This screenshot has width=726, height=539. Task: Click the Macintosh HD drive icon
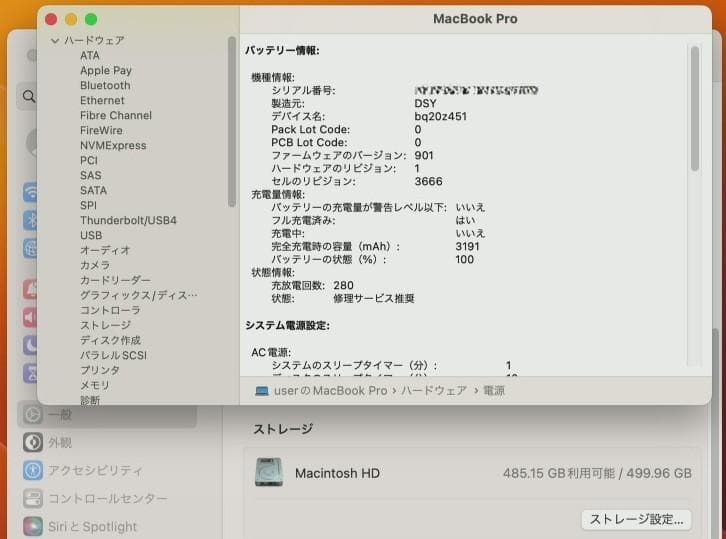point(269,472)
